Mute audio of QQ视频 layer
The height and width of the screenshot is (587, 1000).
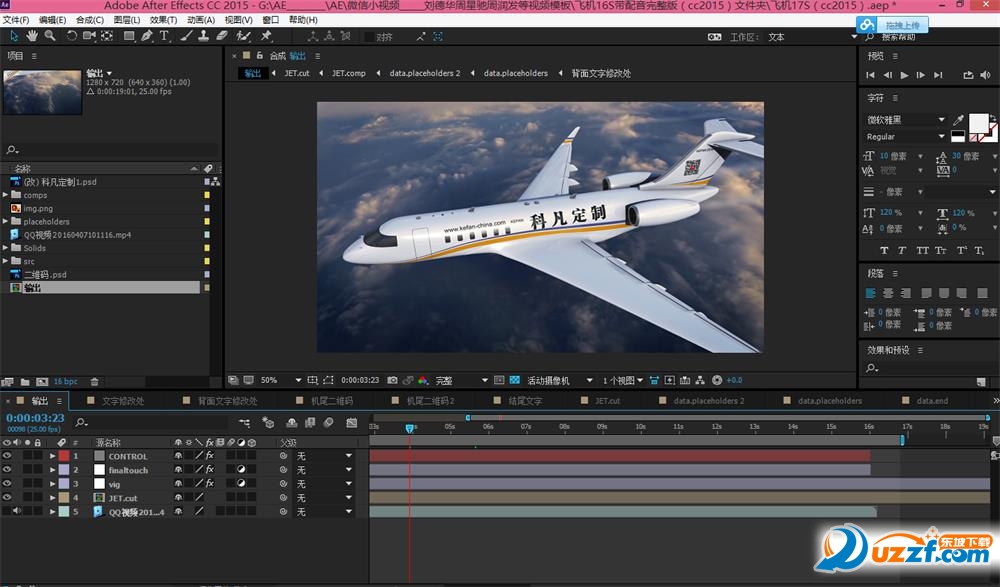tap(18, 512)
